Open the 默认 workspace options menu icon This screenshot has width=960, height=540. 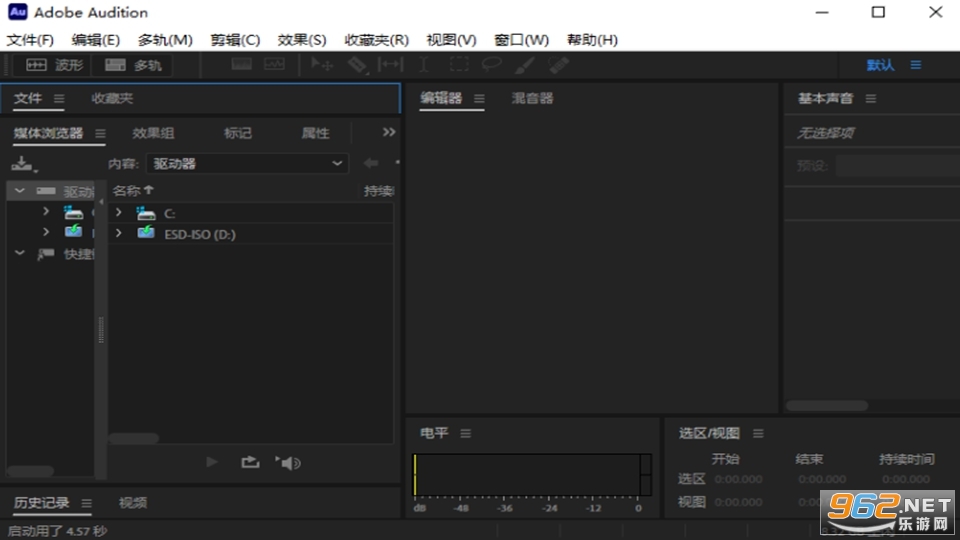click(915, 65)
